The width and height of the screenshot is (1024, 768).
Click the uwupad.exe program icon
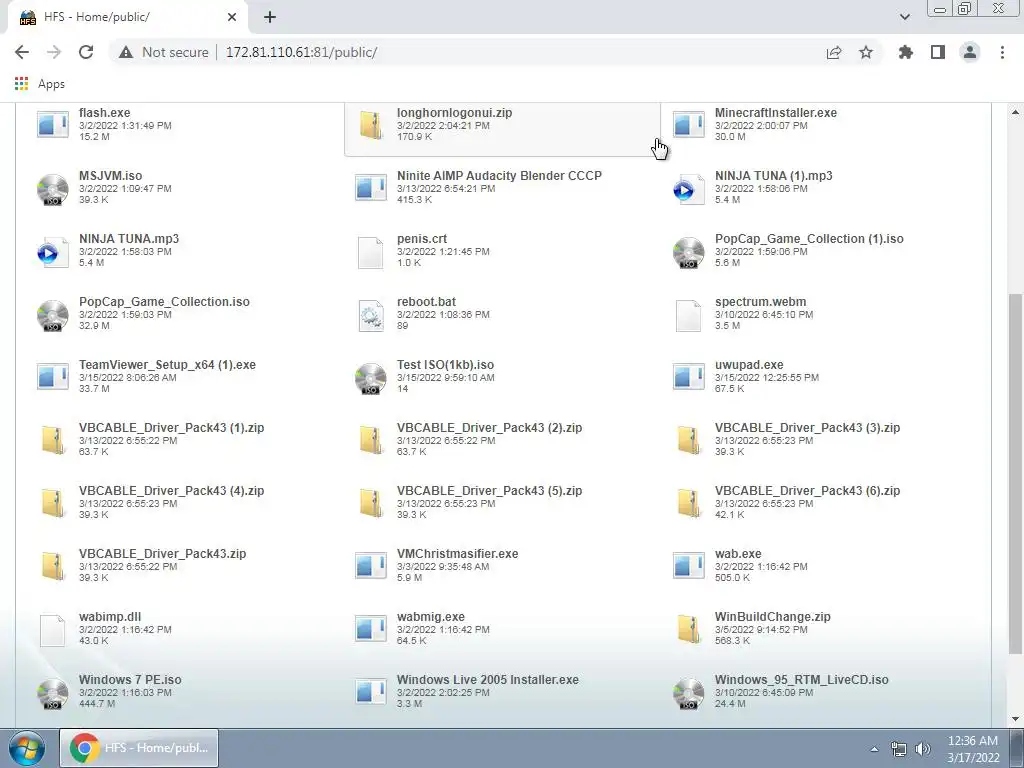[x=688, y=376]
